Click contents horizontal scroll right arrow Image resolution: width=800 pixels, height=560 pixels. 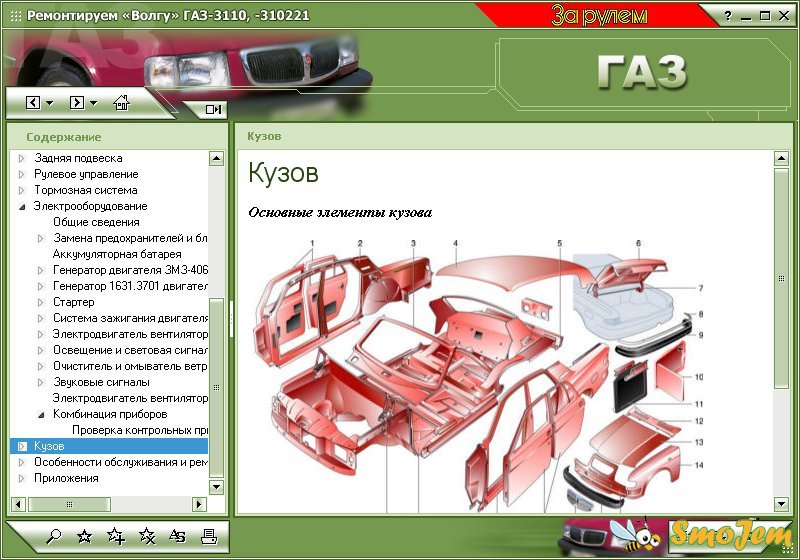click(199, 504)
